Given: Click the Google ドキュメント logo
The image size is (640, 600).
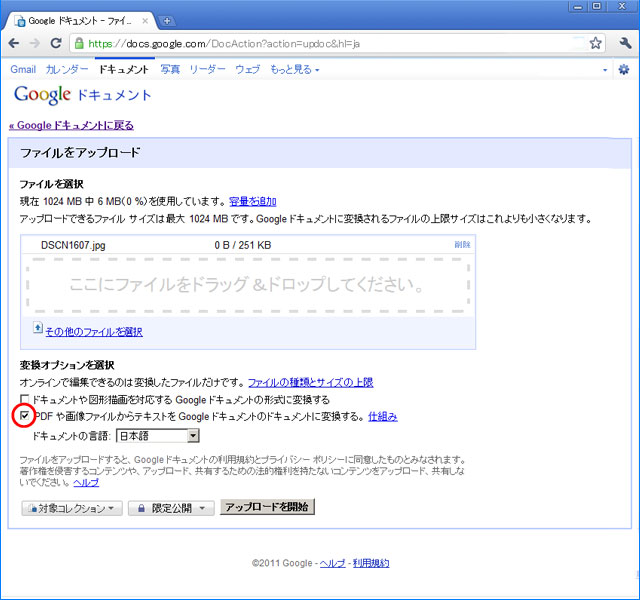Looking at the screenshot, I should point(82,95).
